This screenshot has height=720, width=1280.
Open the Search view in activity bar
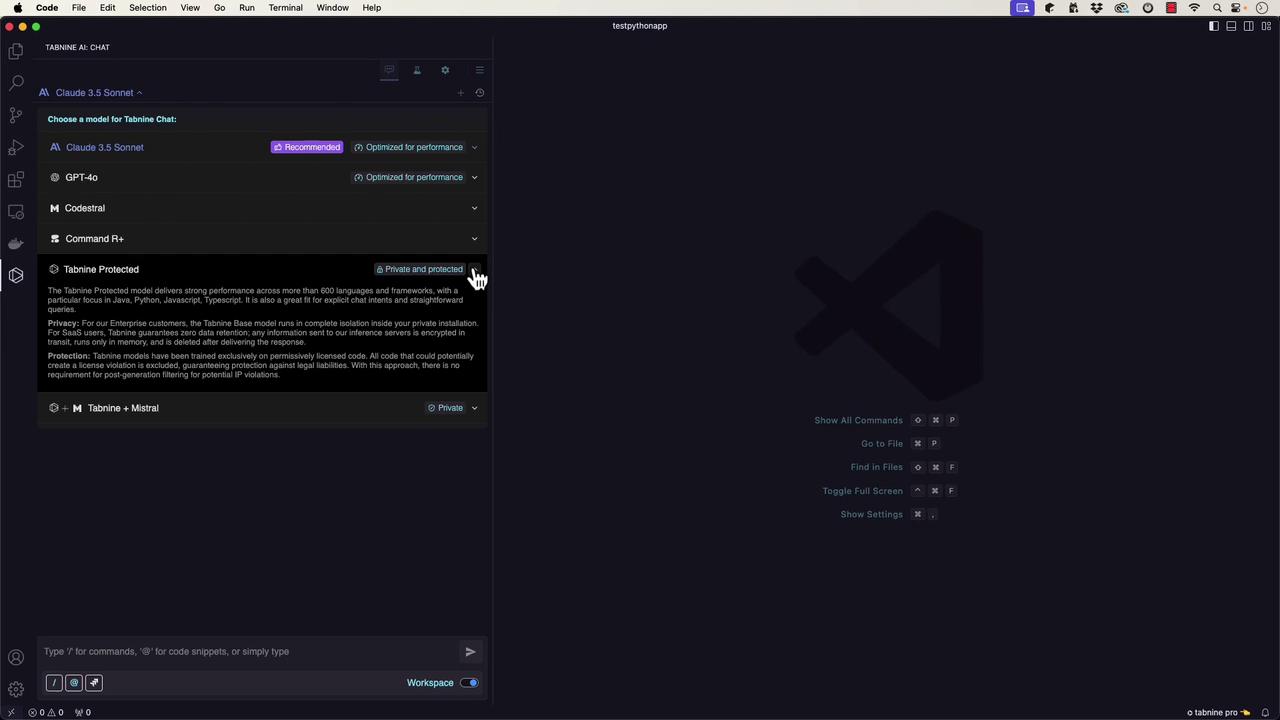pyautogui.click(x=16, y=83)
